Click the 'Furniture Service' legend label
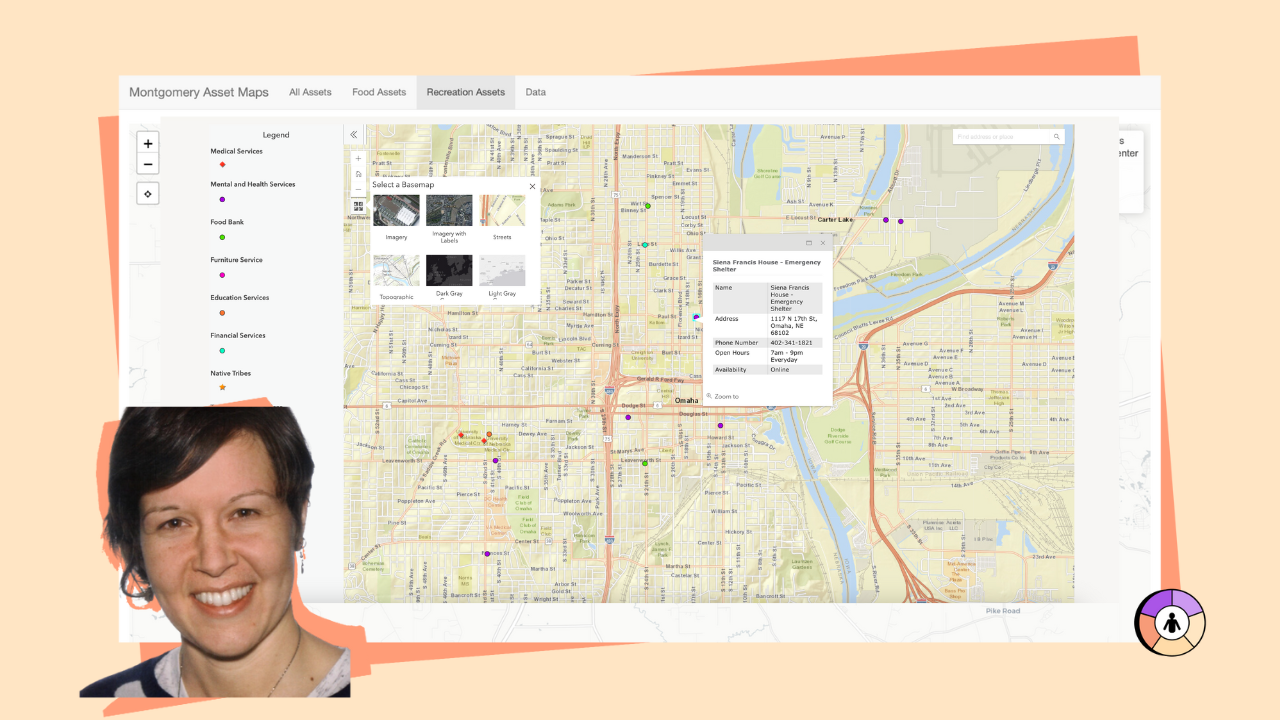Image resolution: width=1280 pixels, height=720 pixels. pos(236,260)
